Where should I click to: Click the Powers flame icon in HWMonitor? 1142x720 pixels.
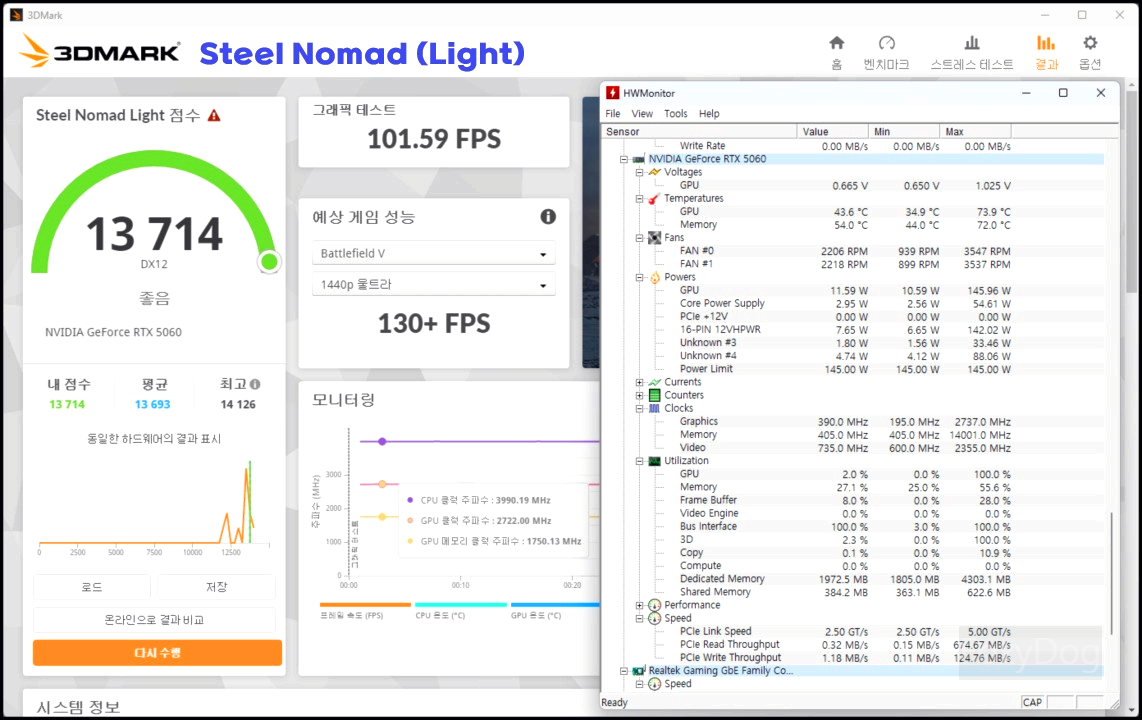[654, 277]
